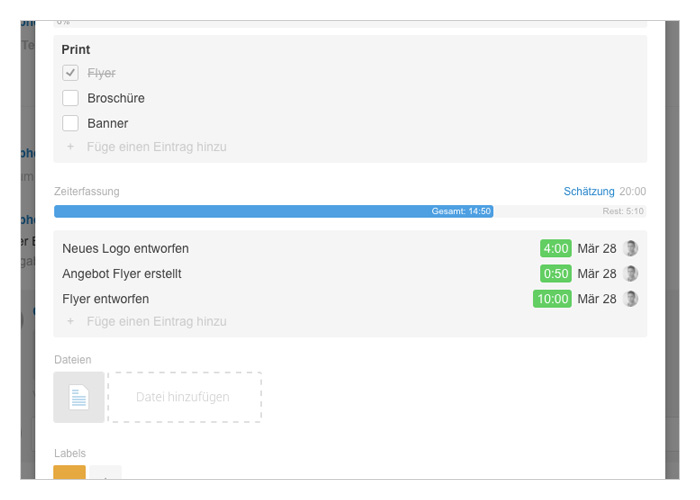
Task: Select the orange label swatch
Action: (69, 472)
